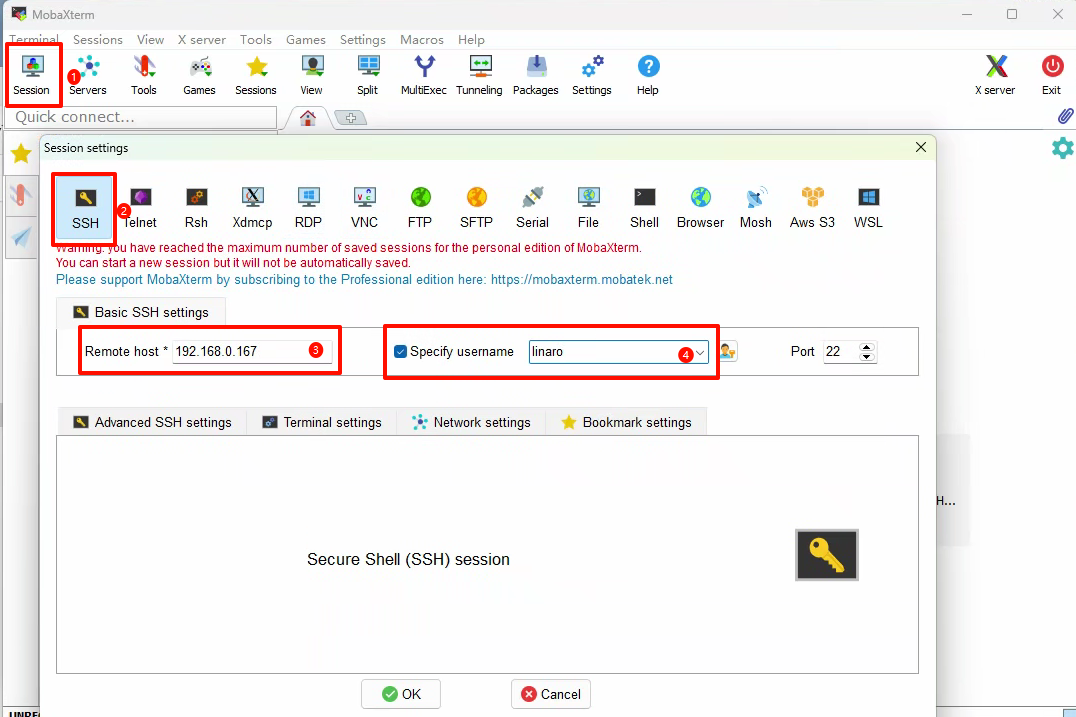The width and height of the screenshot is (1076, 717).
Task: Select the File session type
Action: point(588,208)
